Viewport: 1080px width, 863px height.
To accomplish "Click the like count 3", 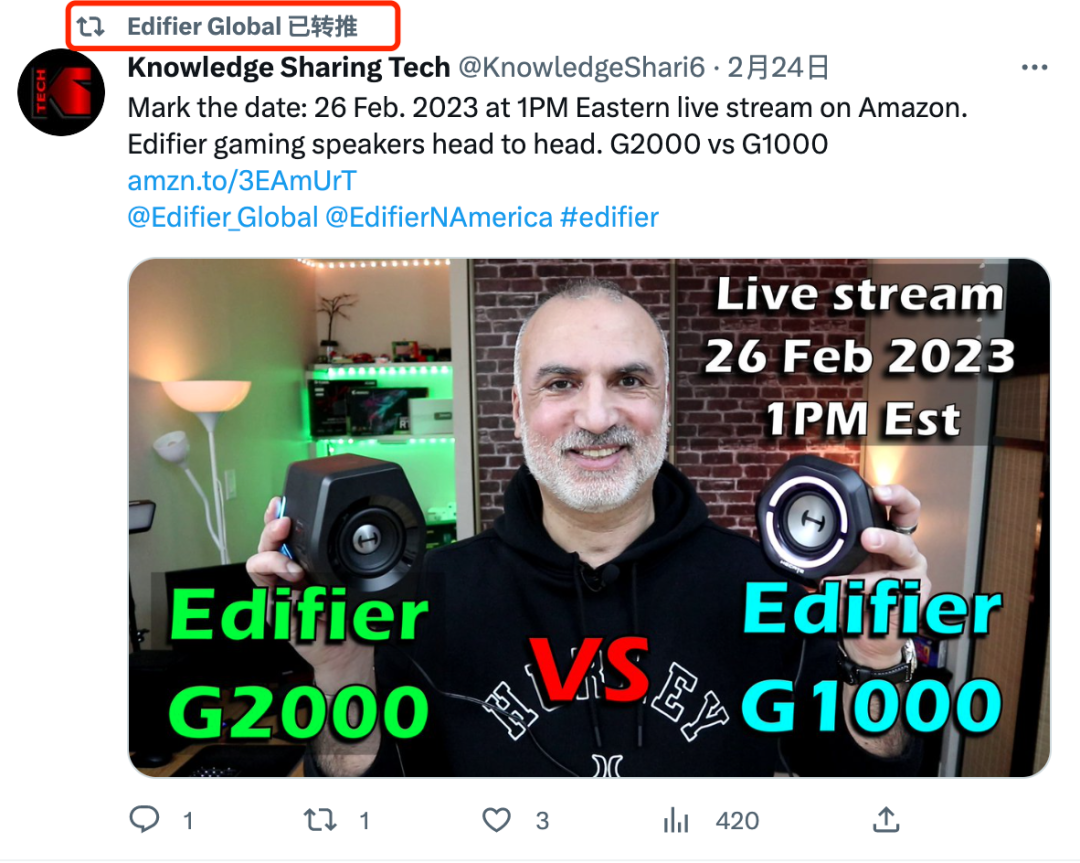I will pyautogui.click(x=543, y=820).
